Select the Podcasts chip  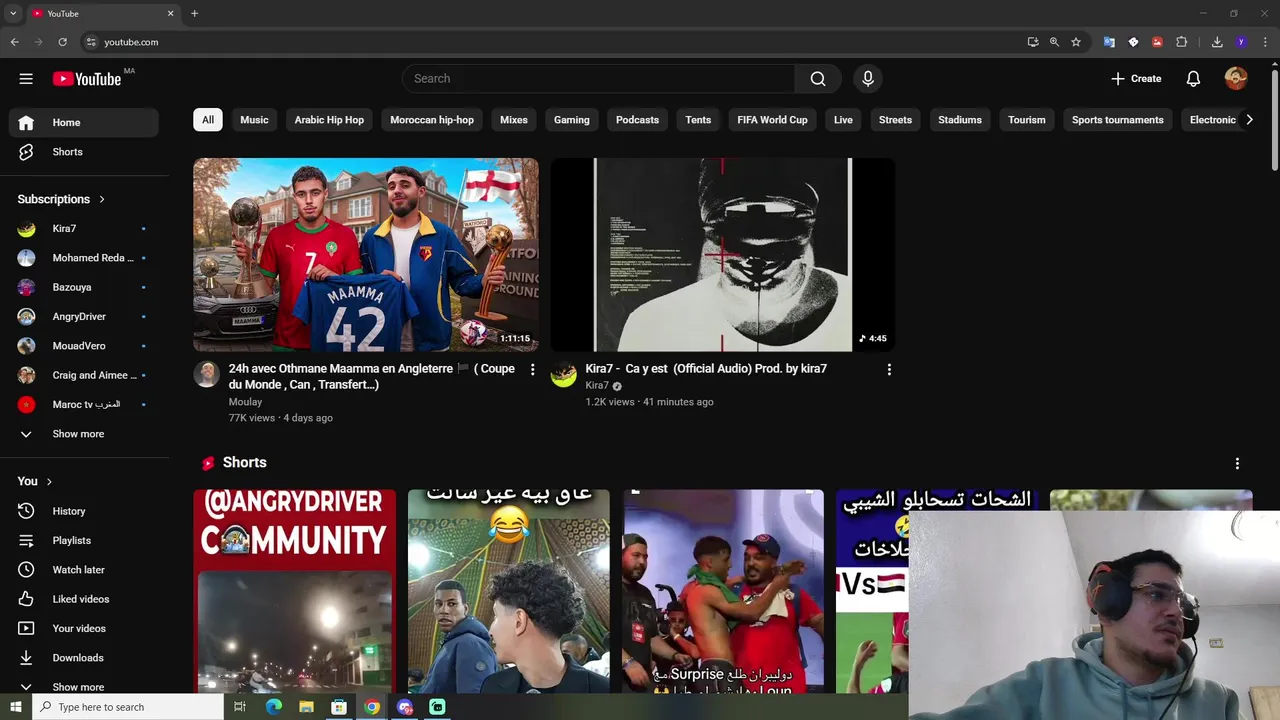(x=637, y=120)
